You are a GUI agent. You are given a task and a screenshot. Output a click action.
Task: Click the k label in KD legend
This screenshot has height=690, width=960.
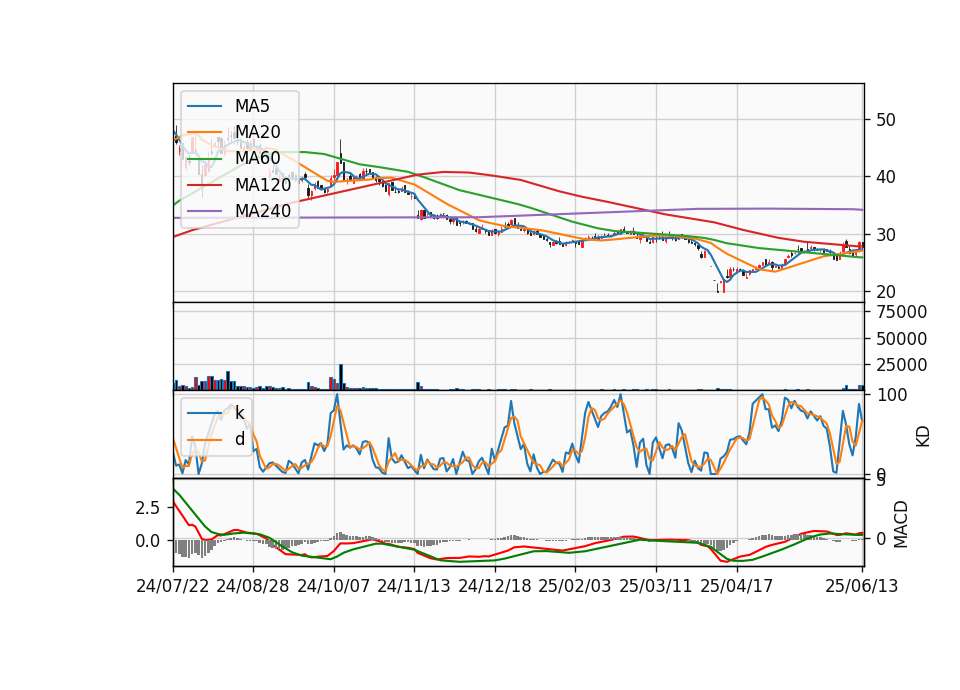pos(239,413)
